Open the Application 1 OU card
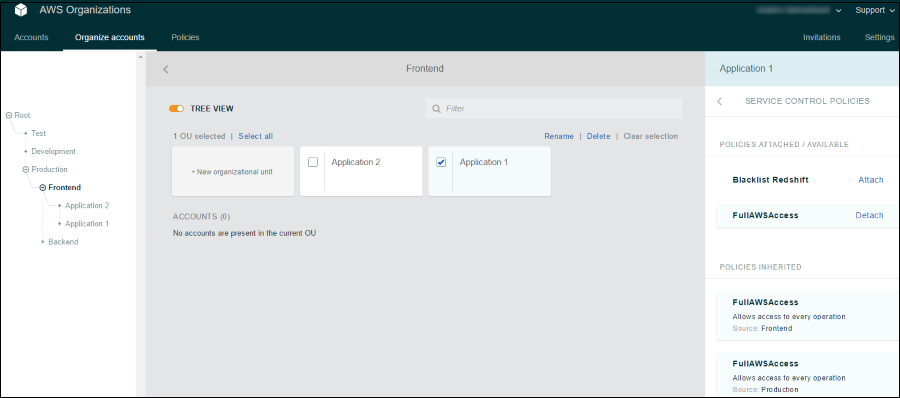This screenshot has width=900, height=398. tap(490, 171)
